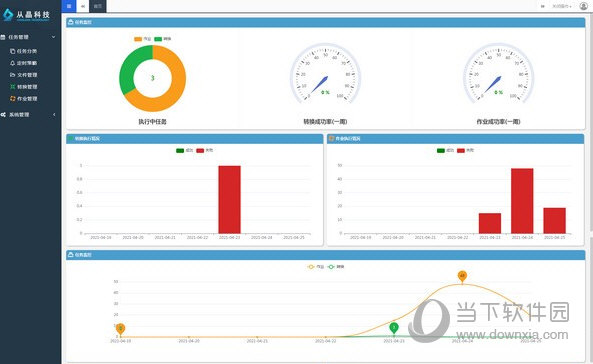This screenshot has height=364, width=593.
Task: Toggle green 成功 legend in 转换执行情况 chart
Action: pyautogui.click(x=185, y=151)
